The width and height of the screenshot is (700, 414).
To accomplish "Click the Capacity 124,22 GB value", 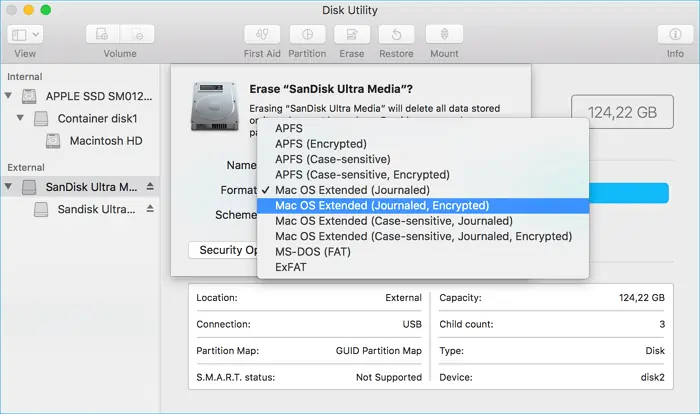I will (x=642, y=297).
